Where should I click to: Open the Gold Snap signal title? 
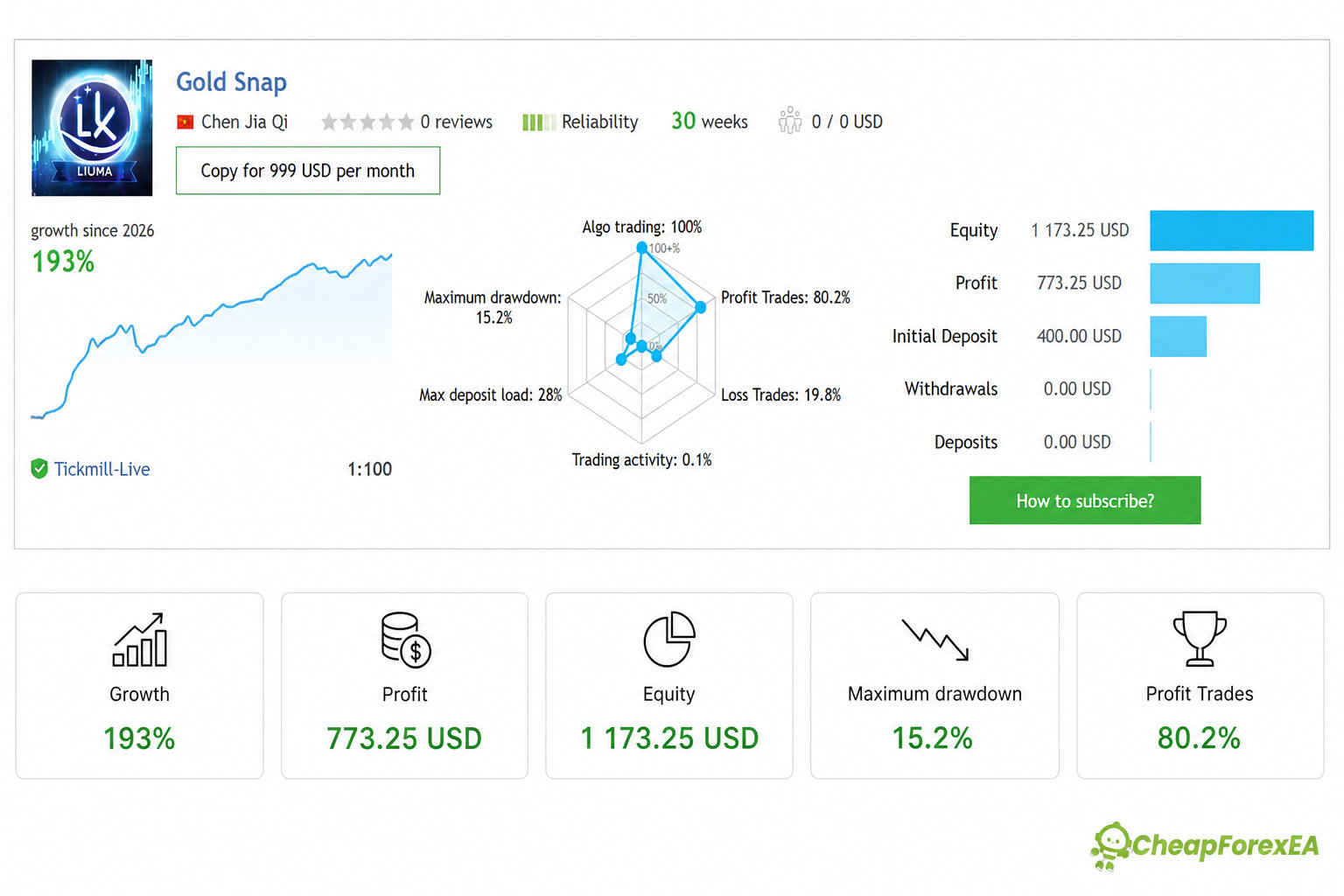[x=231, y=82]
